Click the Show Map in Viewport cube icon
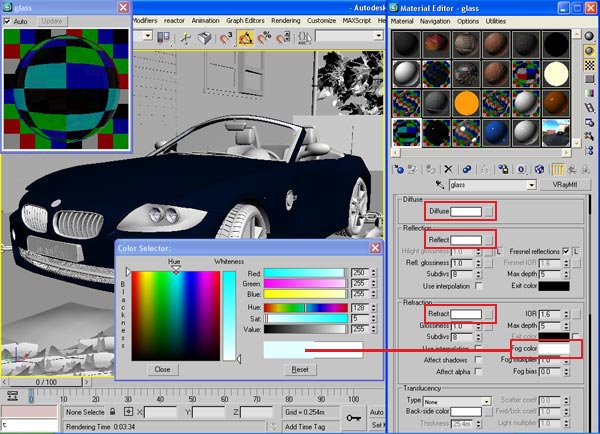This screenshot has height=434, width=600. click(x=539, y=169)
